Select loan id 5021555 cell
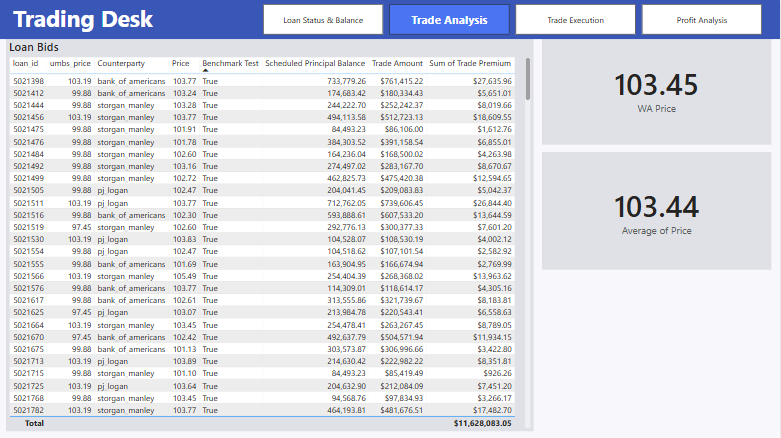This screenshot has height=438, width=781. pos(28,264)
